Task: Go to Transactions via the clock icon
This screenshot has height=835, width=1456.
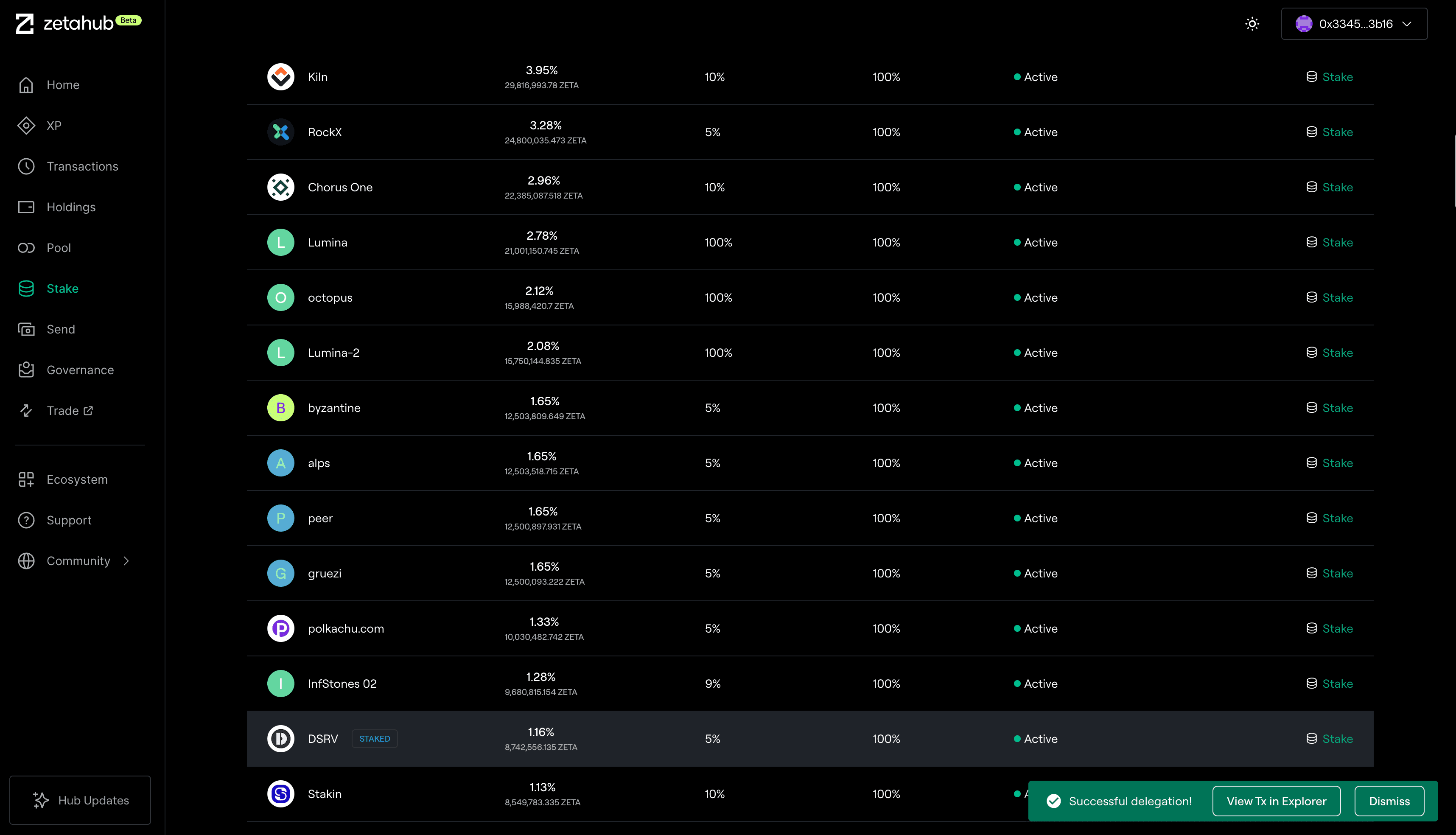Action: [26, 166]
